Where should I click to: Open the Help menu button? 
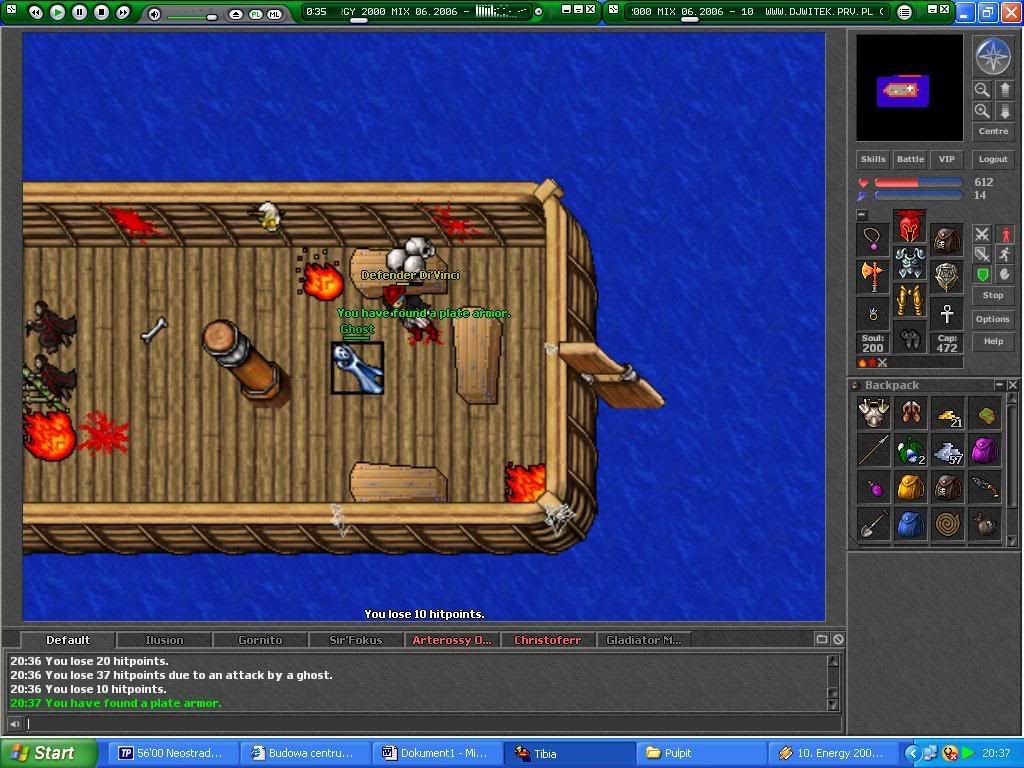click(993, 342)
